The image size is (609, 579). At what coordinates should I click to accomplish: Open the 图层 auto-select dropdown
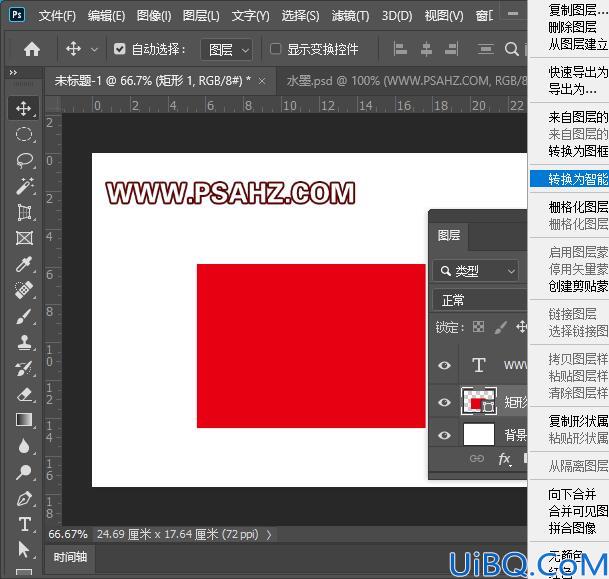pyautogui.click(x=226, y=50)
